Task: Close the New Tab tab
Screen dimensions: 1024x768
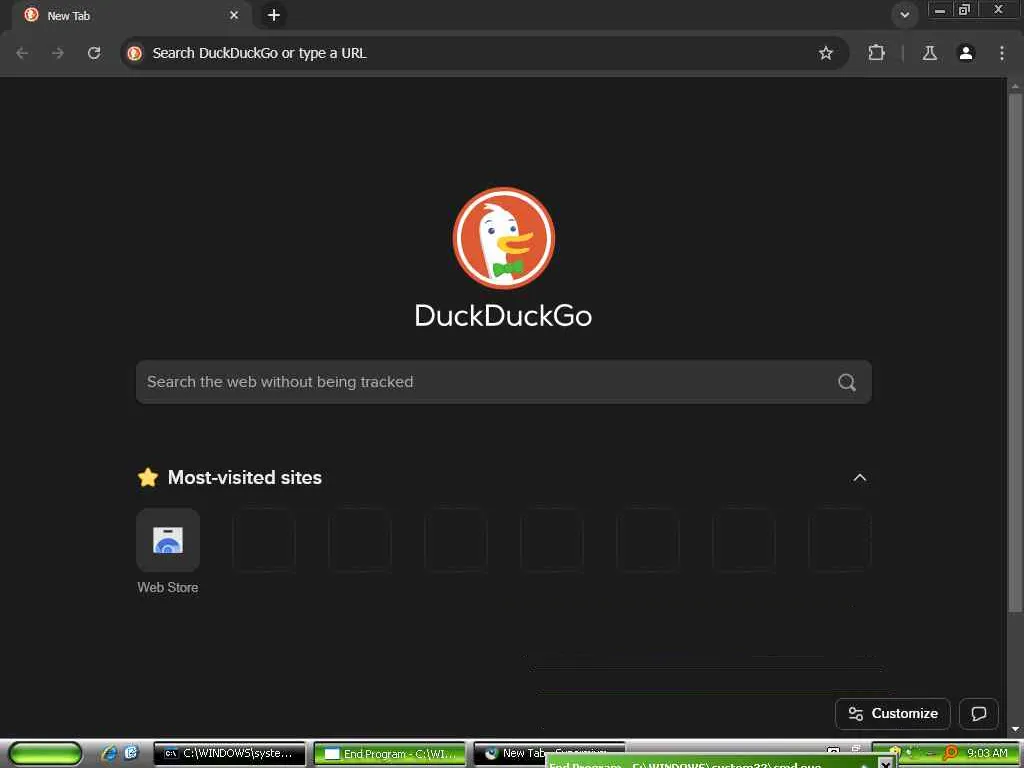Action: point(234,15)
